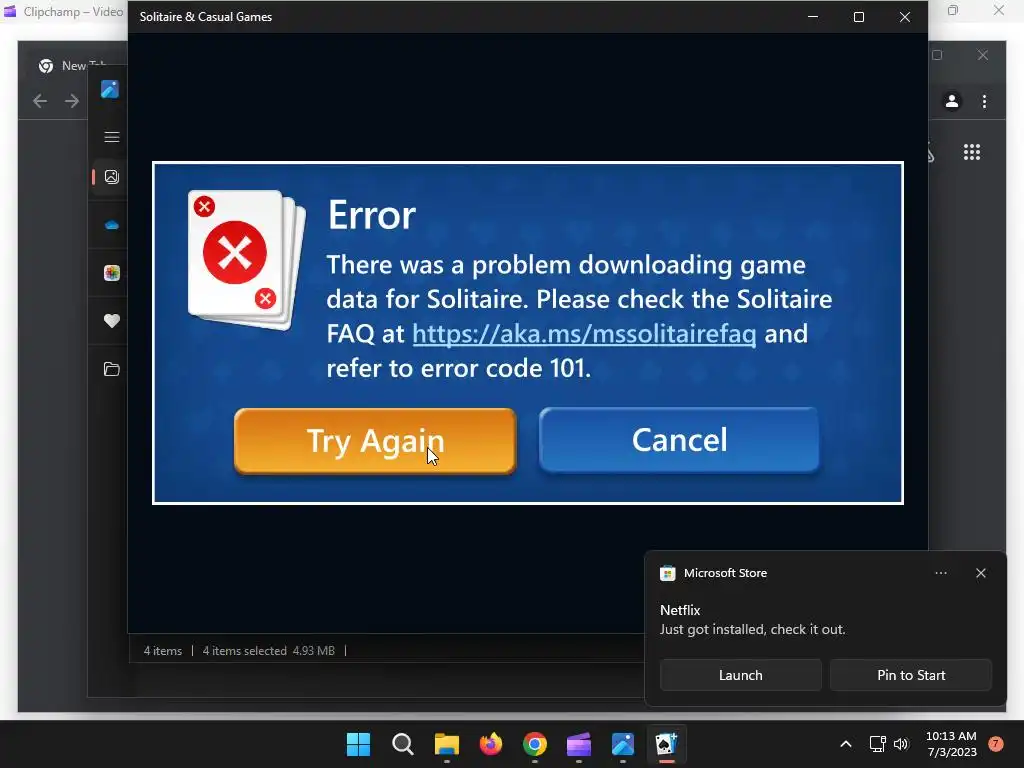Pin Netflix to Start

pos(910,675)
